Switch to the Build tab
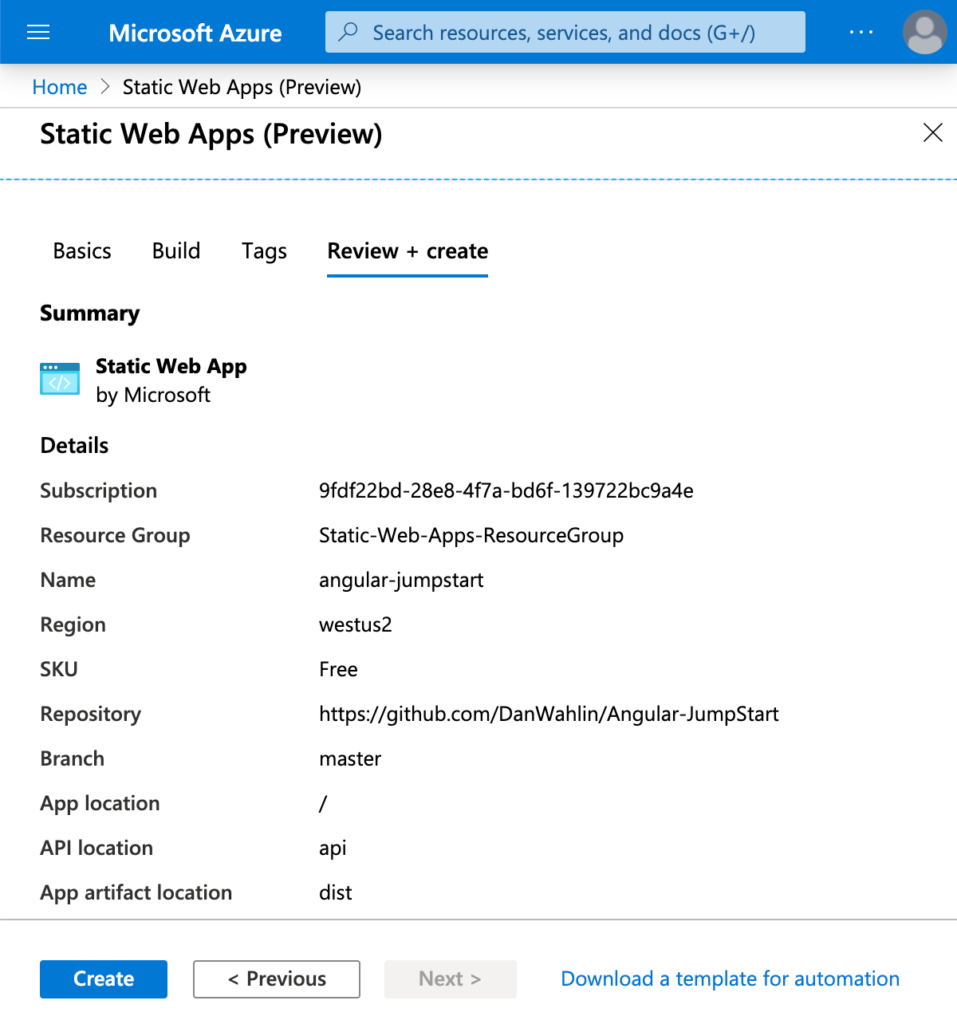 (176, 251)
